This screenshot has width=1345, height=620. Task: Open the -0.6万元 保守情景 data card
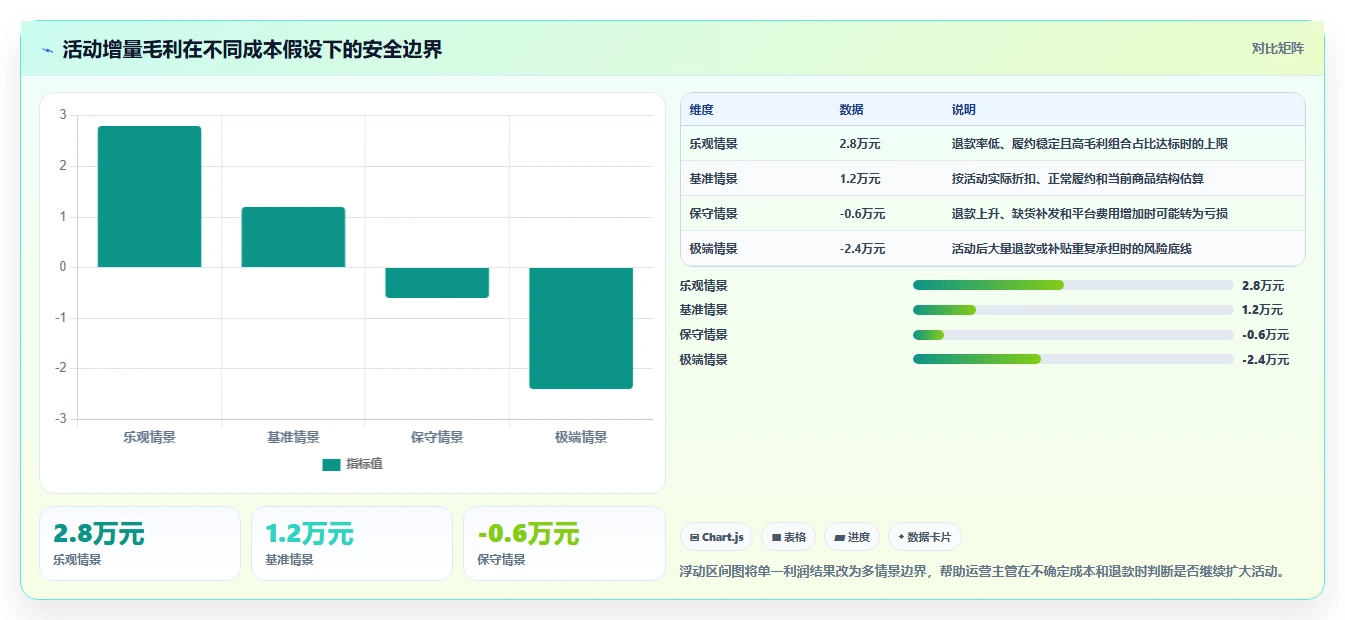click(564, 543)
